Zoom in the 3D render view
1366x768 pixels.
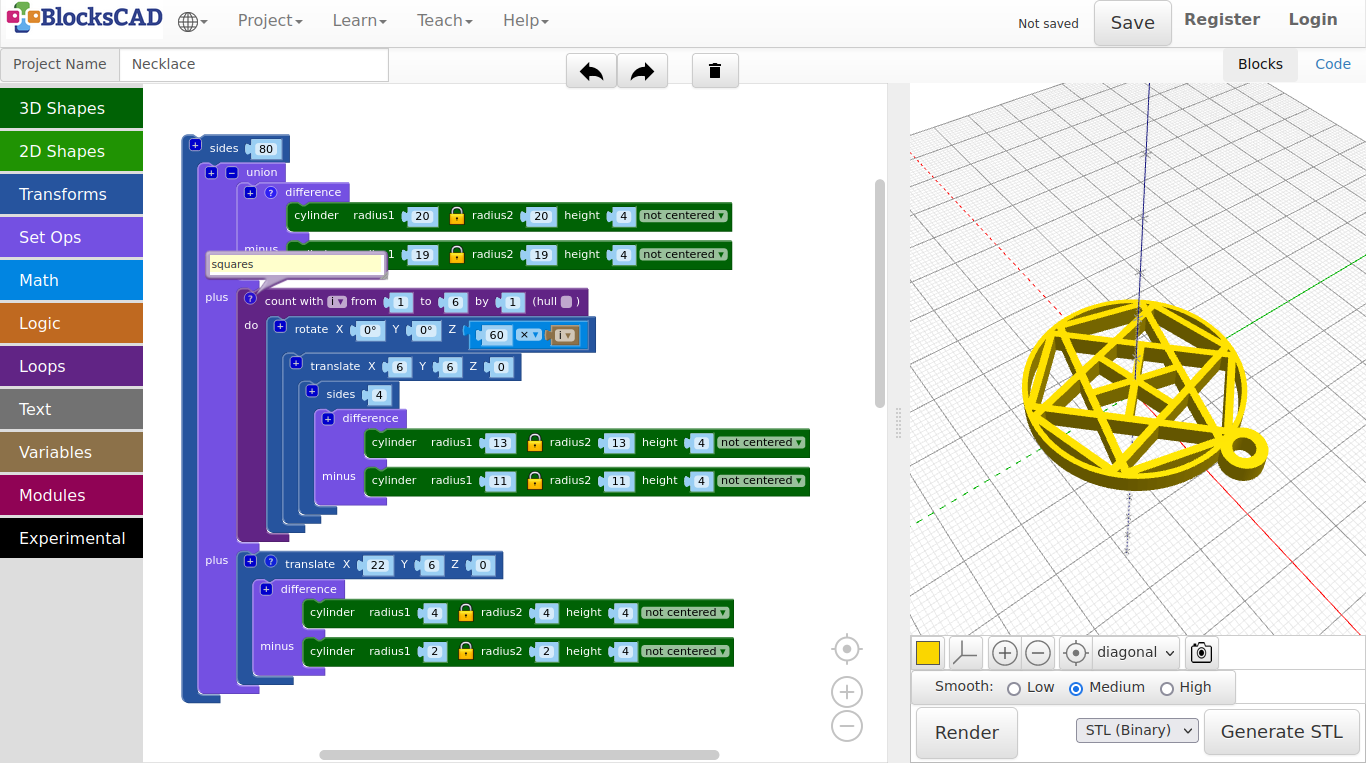[x=1004, y=653]
